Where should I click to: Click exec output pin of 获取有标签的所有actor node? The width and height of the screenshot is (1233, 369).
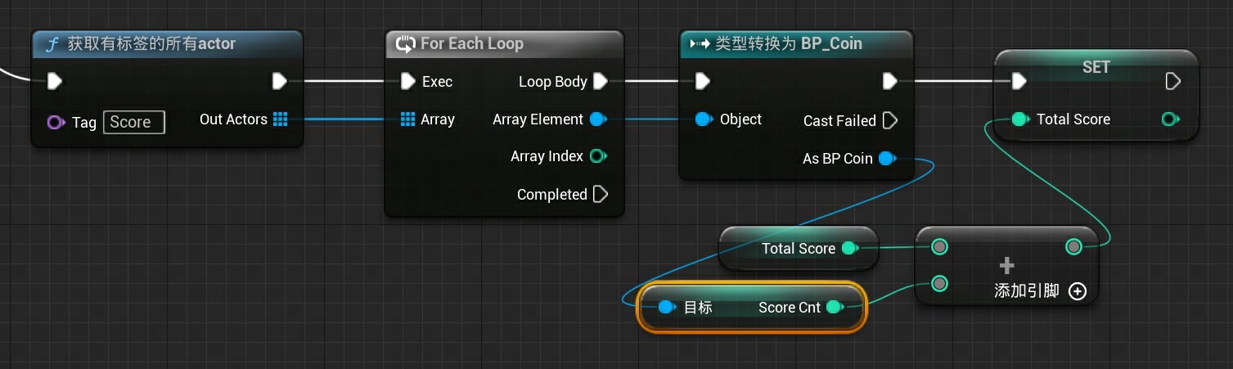280,81
